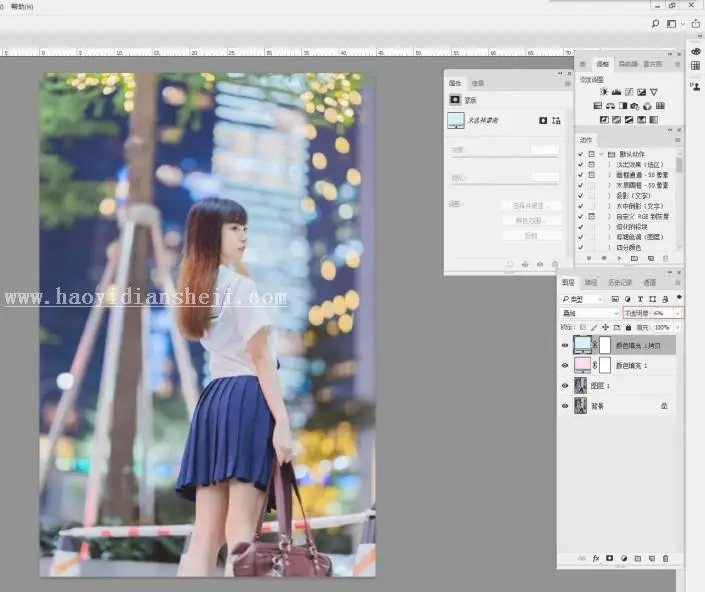Screen dimensions: 705x592
Task: Toggle visibility of the 背景 layer
Action: tap(565, 406)
